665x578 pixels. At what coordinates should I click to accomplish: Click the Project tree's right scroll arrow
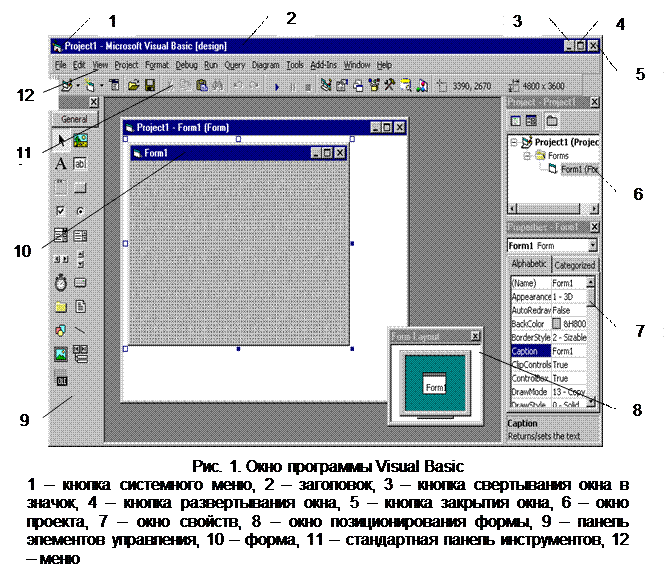click(x=594, y=209)
